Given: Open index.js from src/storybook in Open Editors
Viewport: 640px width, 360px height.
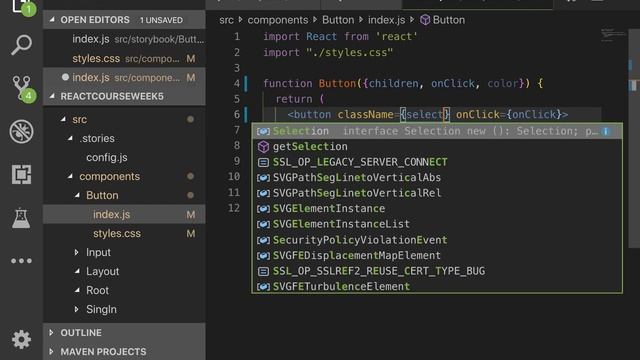Looking at the screenshot, I should coord(124,39).
